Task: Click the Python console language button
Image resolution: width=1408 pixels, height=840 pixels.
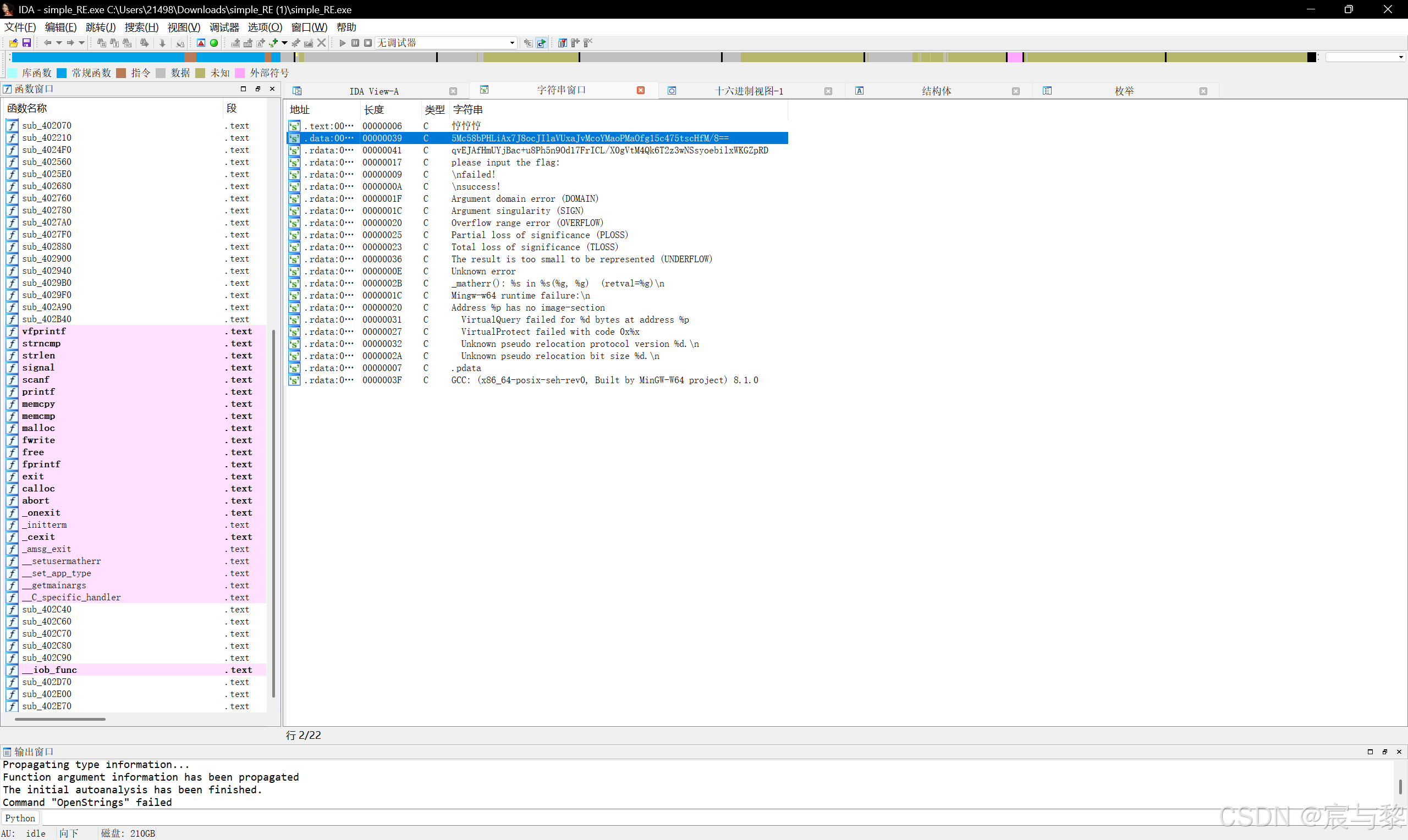Action: tap(20, 818)
